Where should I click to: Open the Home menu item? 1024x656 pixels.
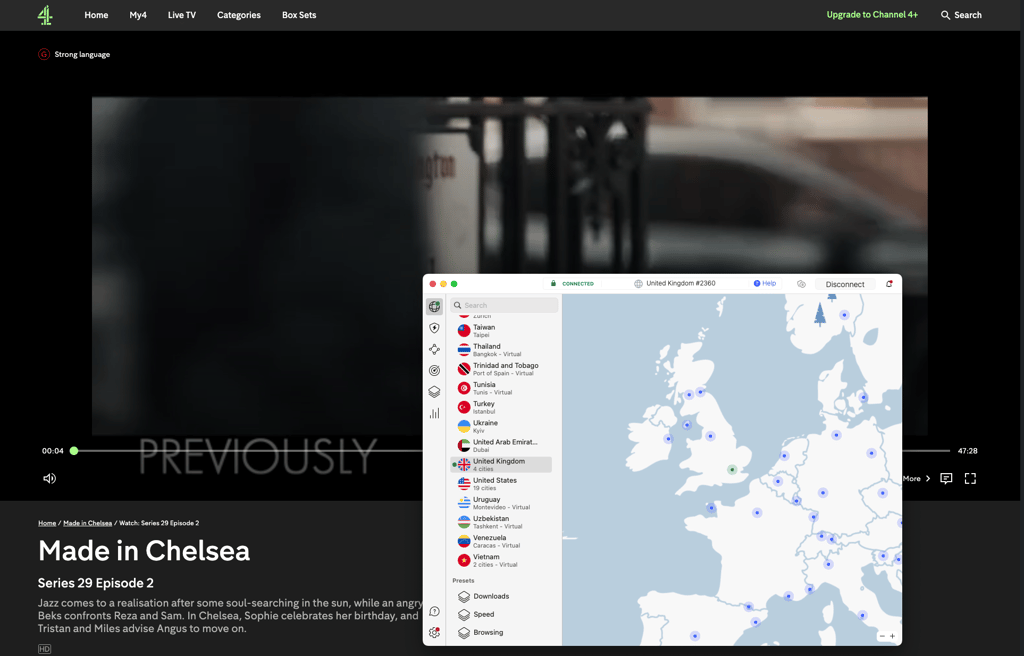[x=96, y=15]
